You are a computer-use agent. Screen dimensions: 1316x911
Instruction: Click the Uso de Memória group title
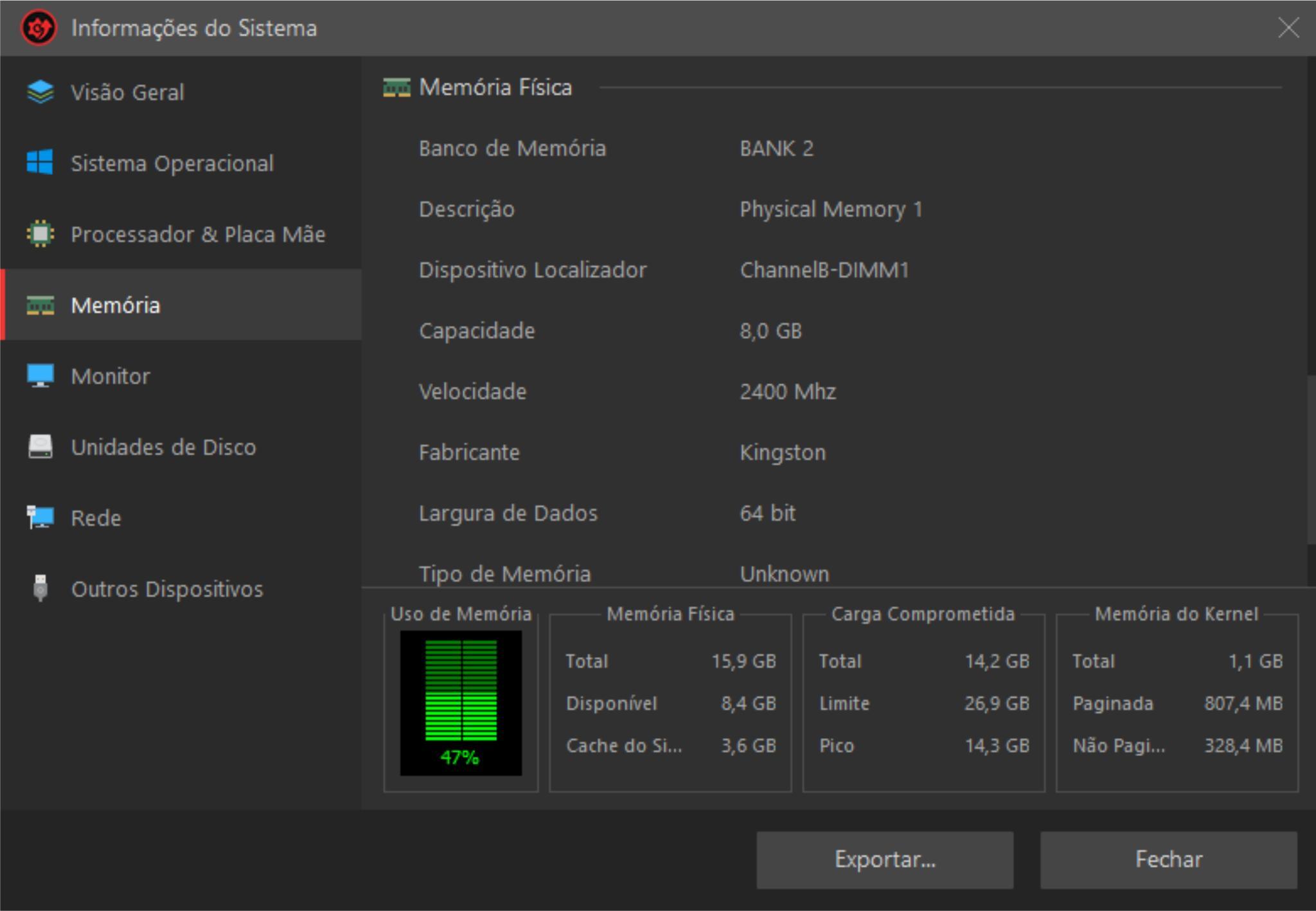(461, 615)
